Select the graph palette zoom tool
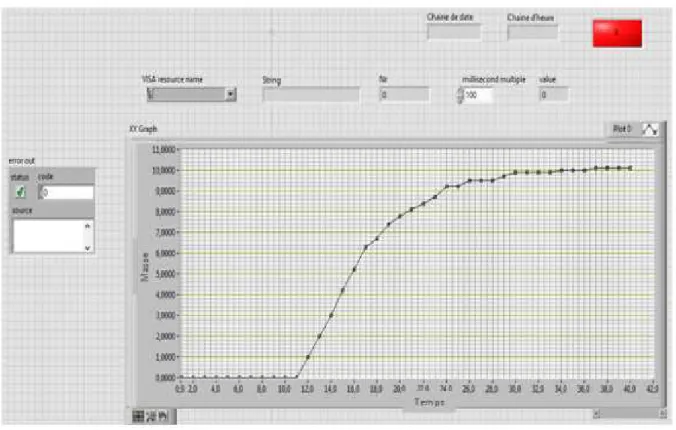Screen dimensions: 676x430 pyautogui.click(x=151, y=416)
